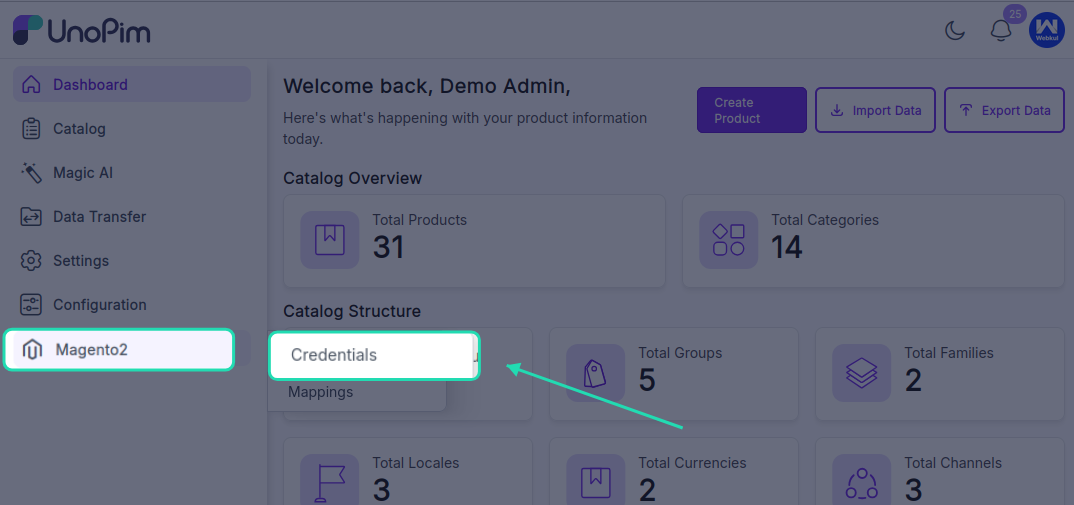Click Total Channels label
Screen dimensions: 1074x505
click(953, 463)
